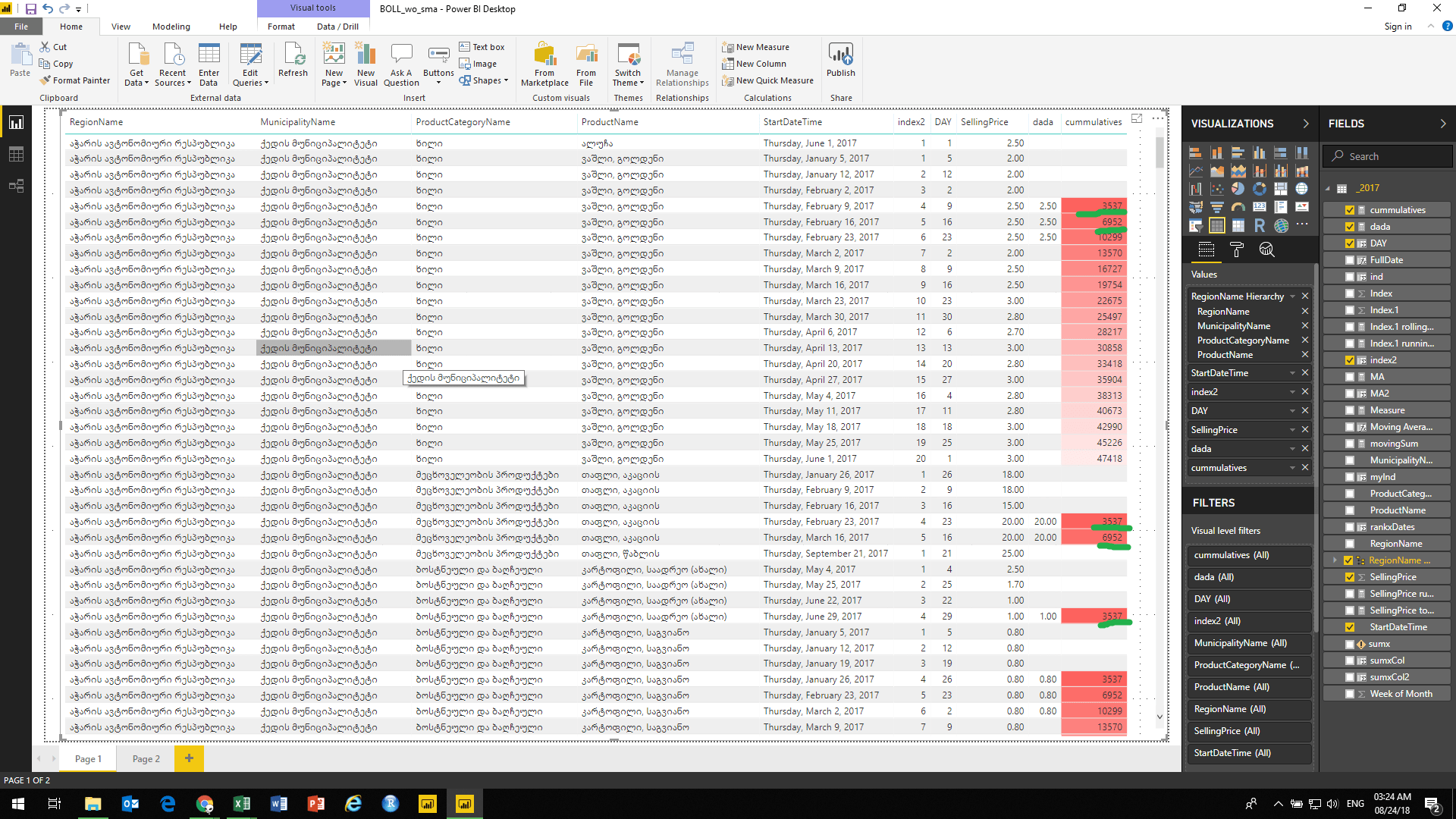Select the ArcGIS Maps visual
The height and width of the screenshot is (819, 1456).
point(1281,225)
